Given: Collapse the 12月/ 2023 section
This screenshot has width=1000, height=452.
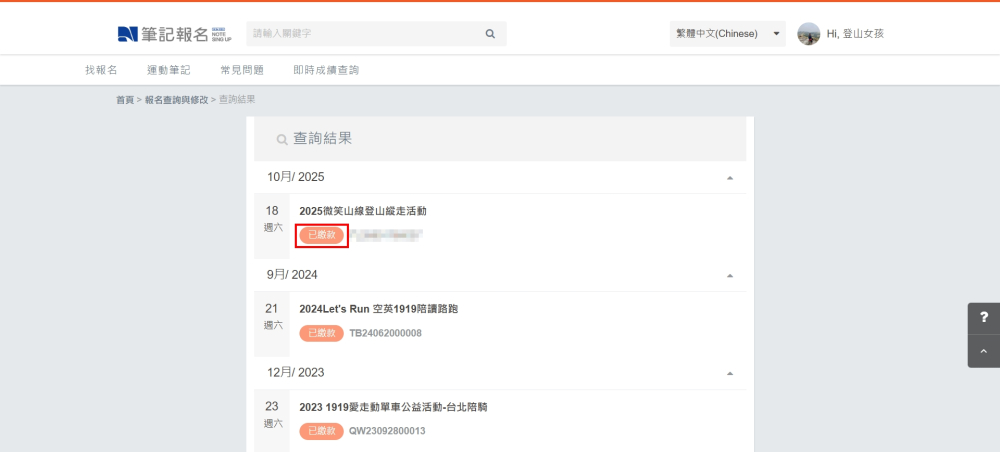Looking at the screenshot, I should 729,373.
